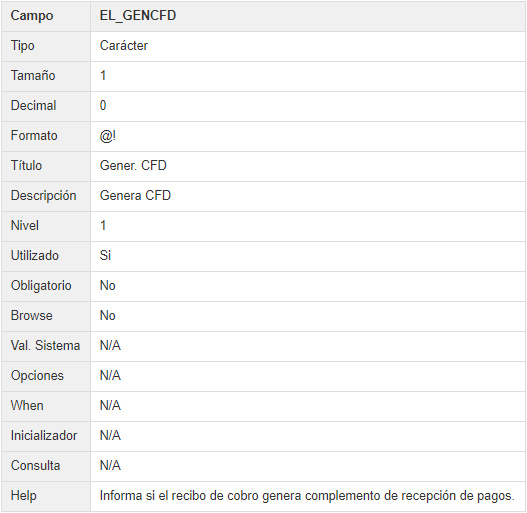Click the Título row label
Screen dimensions: 527x513
pyautogui.click(x=26, y=166)
